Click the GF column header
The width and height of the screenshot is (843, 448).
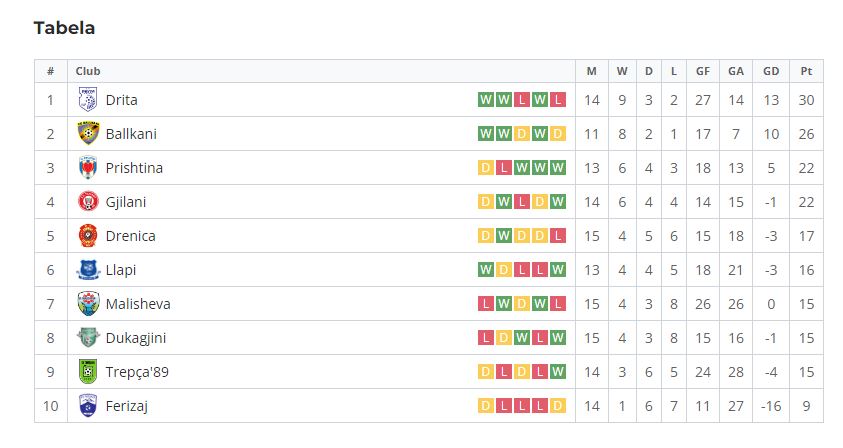click(703, 71)
